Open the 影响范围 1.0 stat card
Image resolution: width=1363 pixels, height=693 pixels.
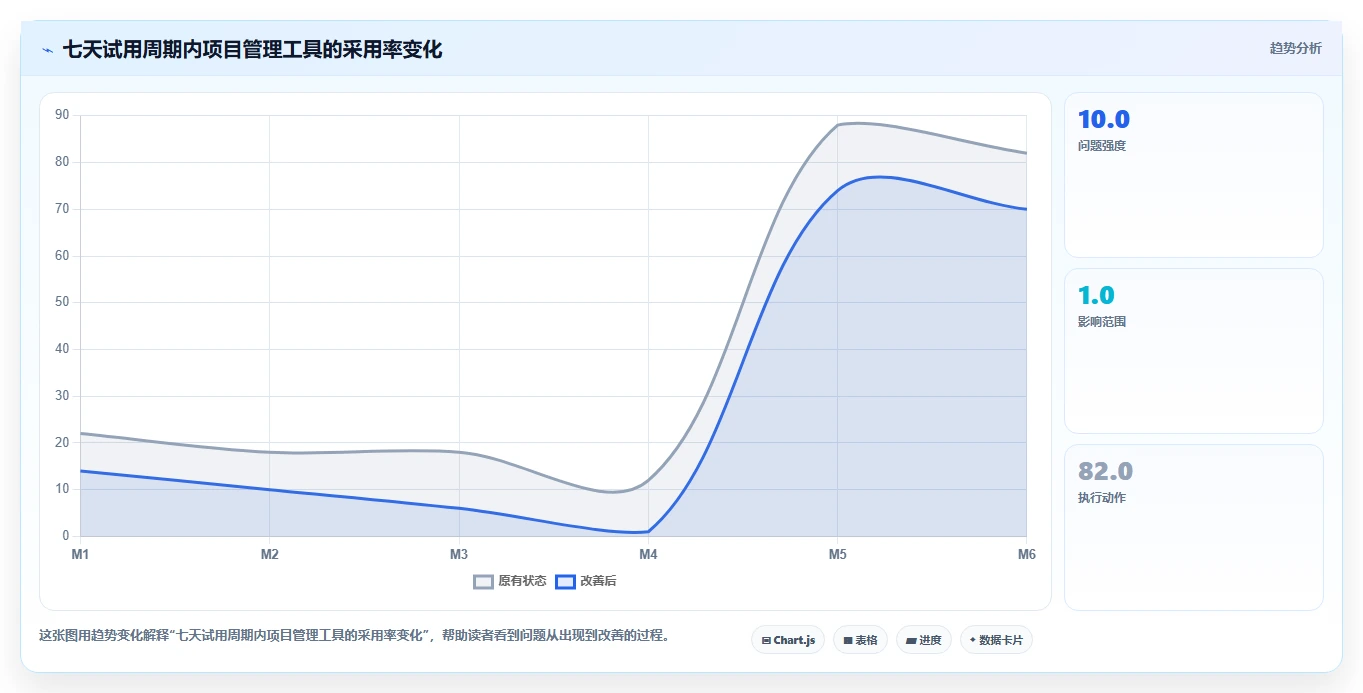point(1193,351)
